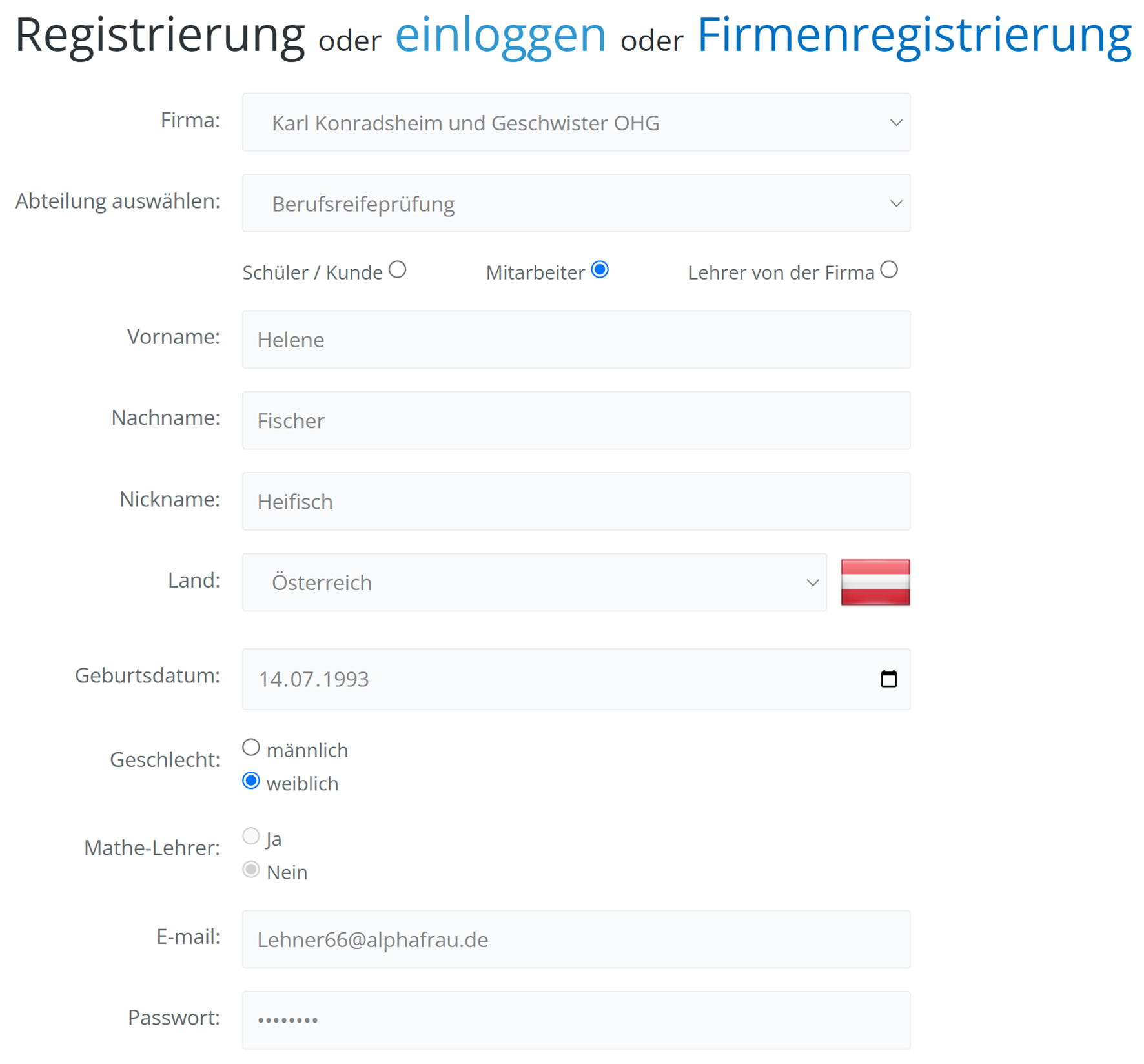Follow the einloggen link
The image size is (1144, 1064).
(500, 35)
